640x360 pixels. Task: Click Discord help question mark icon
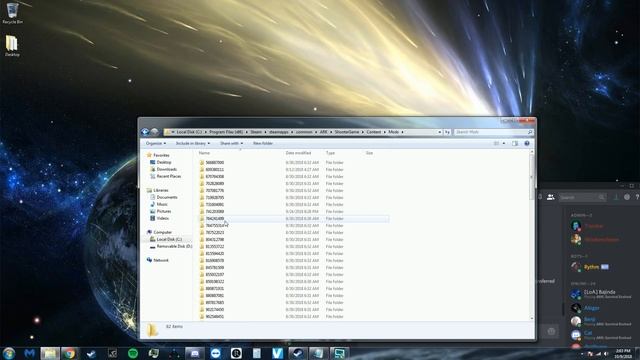[x=637, y=197]
